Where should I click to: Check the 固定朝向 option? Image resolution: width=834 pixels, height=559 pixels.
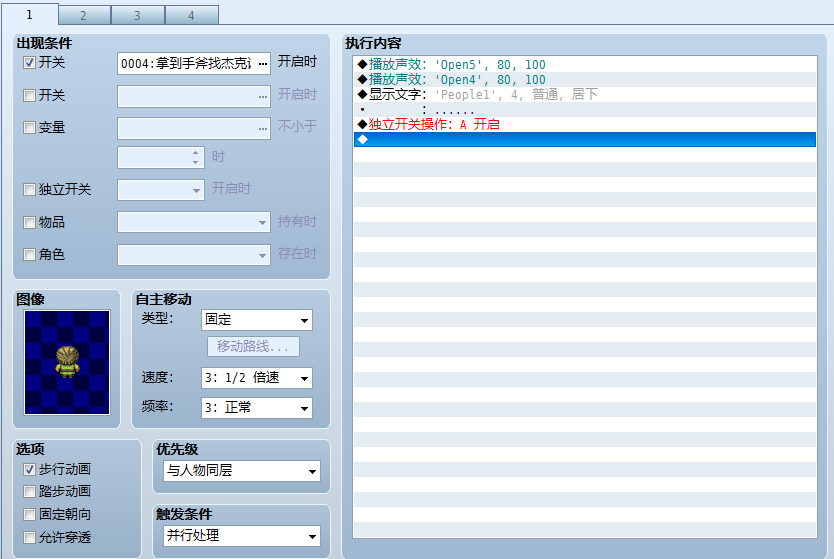pyautogui.click(x=29, y=515)
